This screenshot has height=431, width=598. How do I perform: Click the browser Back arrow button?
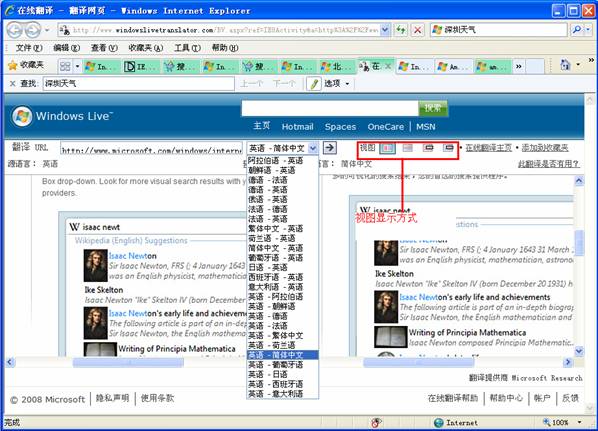[15, 30]
